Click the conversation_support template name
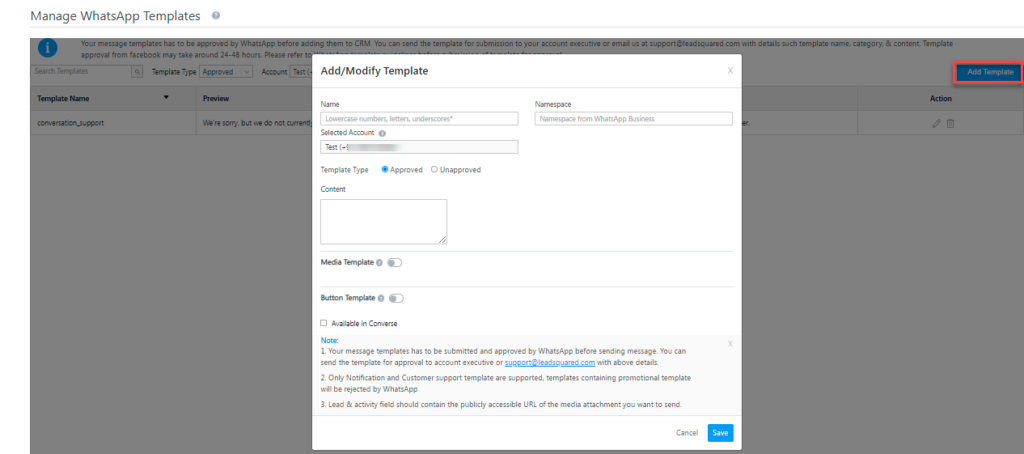 click(71, 122)
